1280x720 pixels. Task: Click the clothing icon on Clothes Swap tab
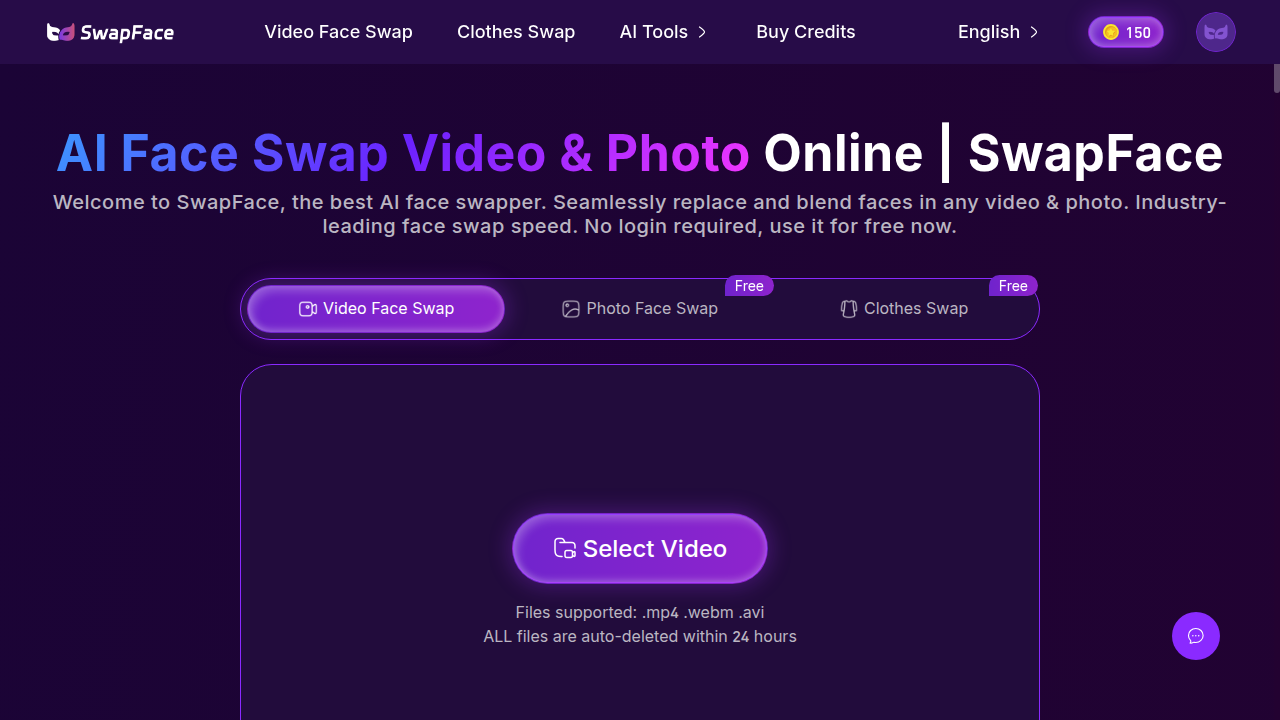(x=848, y=309)
